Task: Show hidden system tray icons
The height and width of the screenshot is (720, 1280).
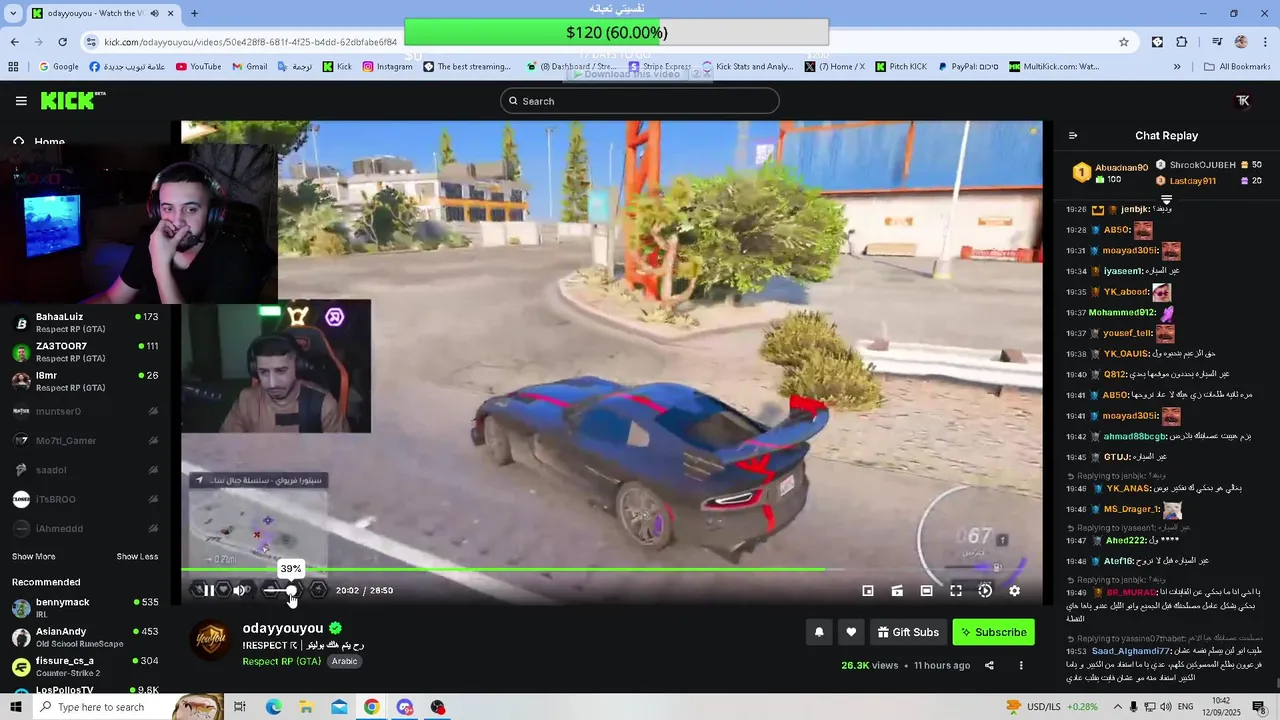Action: [1117, 707]
